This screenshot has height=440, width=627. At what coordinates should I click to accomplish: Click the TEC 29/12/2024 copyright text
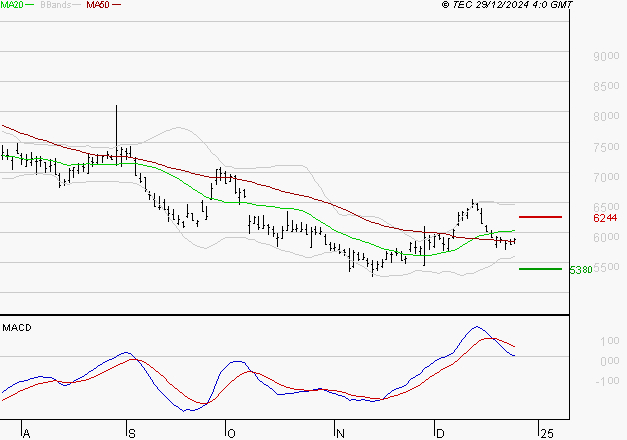point(507,5)
